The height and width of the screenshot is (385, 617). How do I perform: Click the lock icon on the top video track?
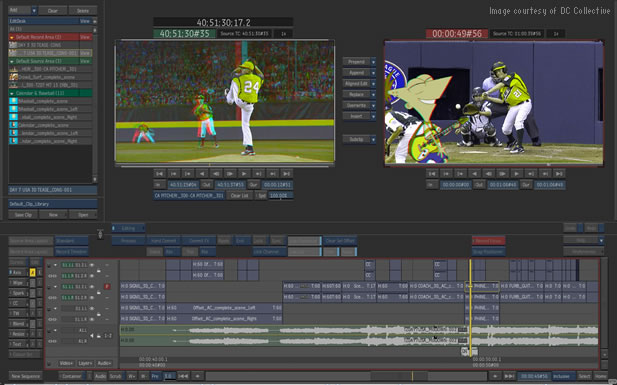pos(99,271)
